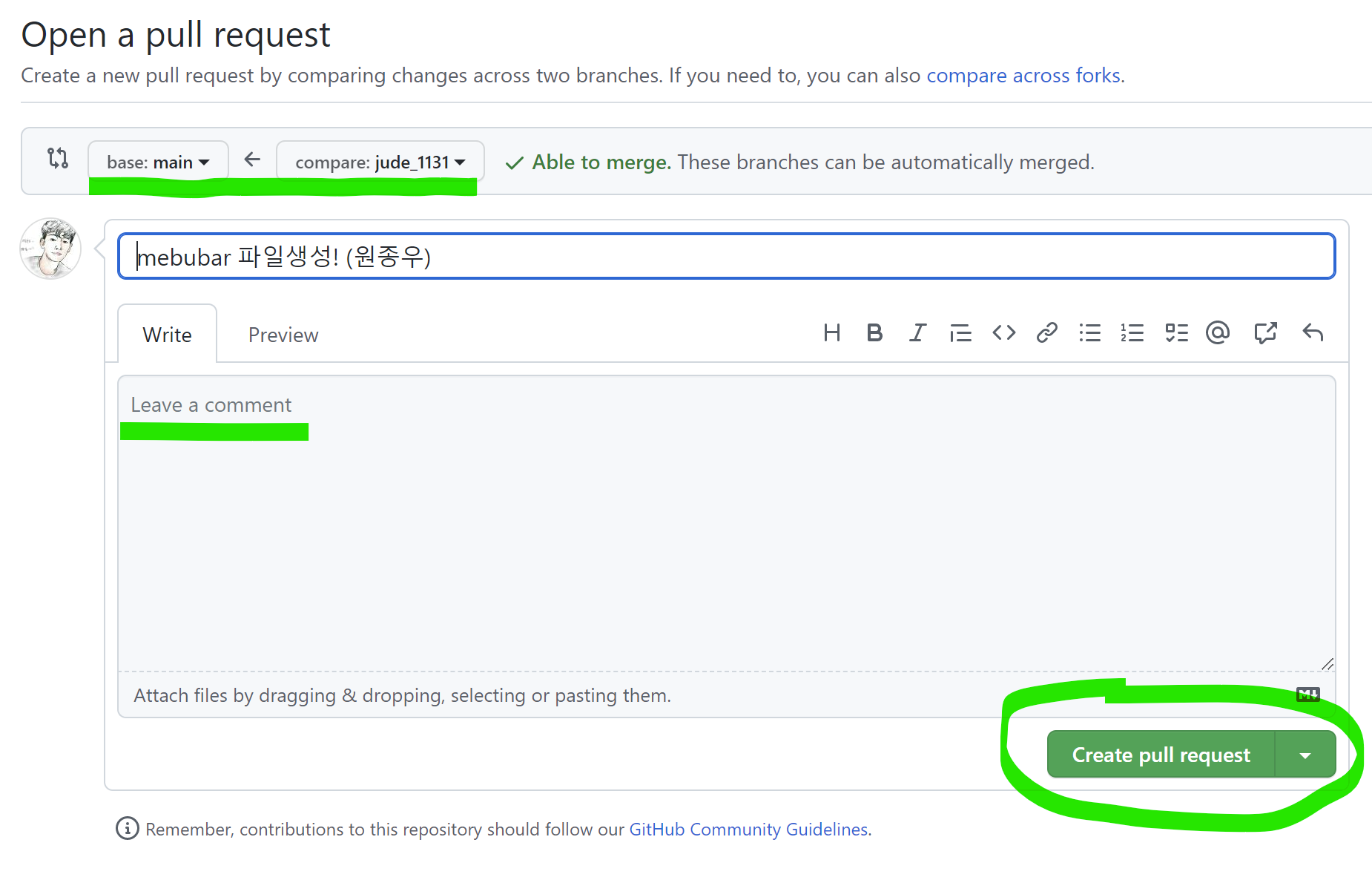This screenshot has width=1372, height=880.
Task: Open the compare across forks link
Action: click(1023, 76)
